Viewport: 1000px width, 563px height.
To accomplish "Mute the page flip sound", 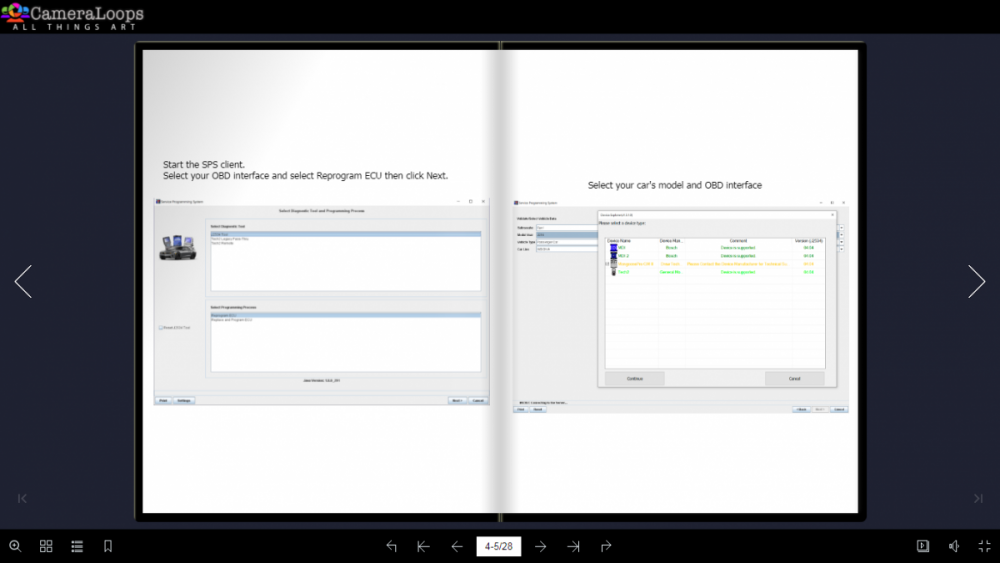I will [x=954, y=546].
